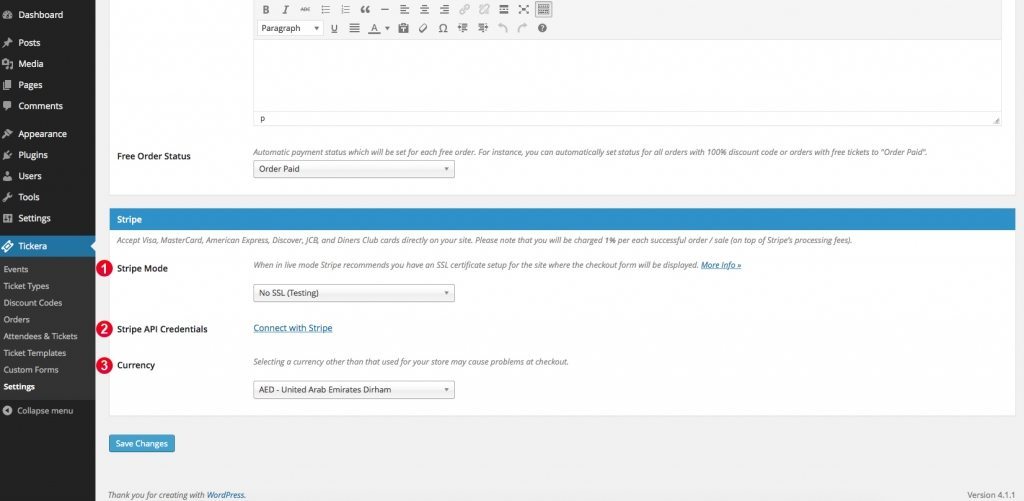Click the Bold formatting icon
Image resolution: width=1024 pixels, height=501 pixels.
[266, 9]
